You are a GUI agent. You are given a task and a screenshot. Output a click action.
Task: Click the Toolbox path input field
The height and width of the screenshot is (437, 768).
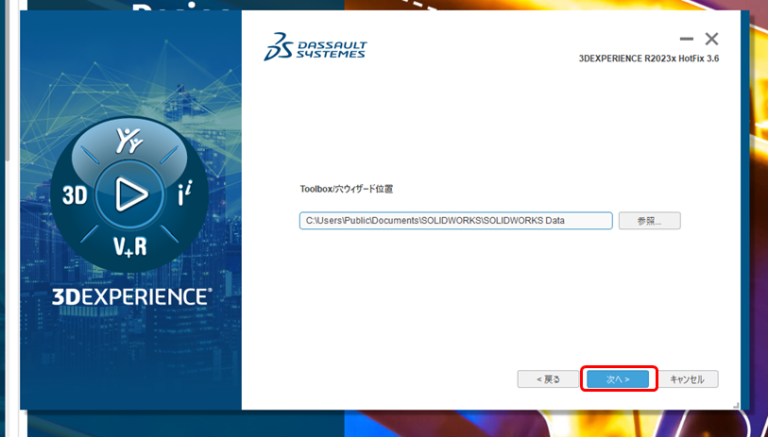(x=455, y=221)
